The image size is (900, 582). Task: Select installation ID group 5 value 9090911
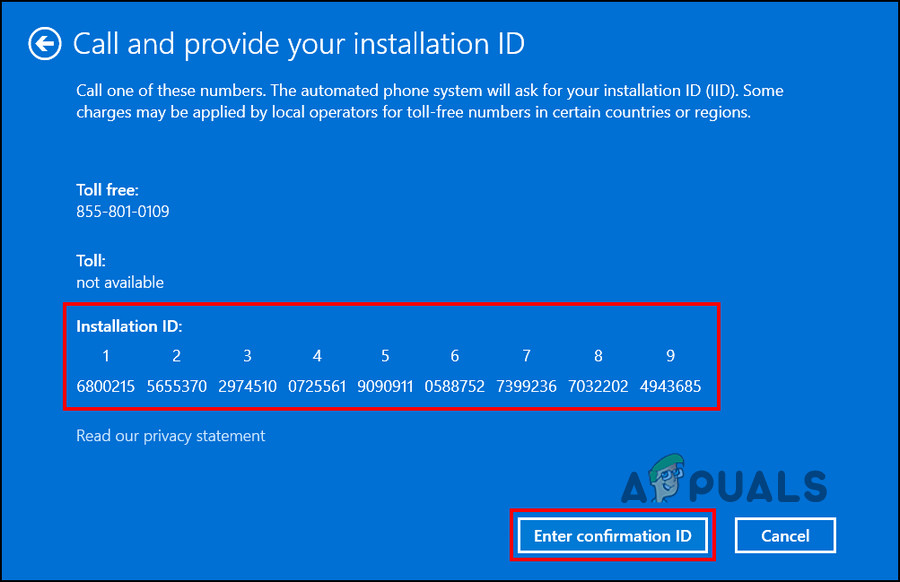[x=385, y=386]
